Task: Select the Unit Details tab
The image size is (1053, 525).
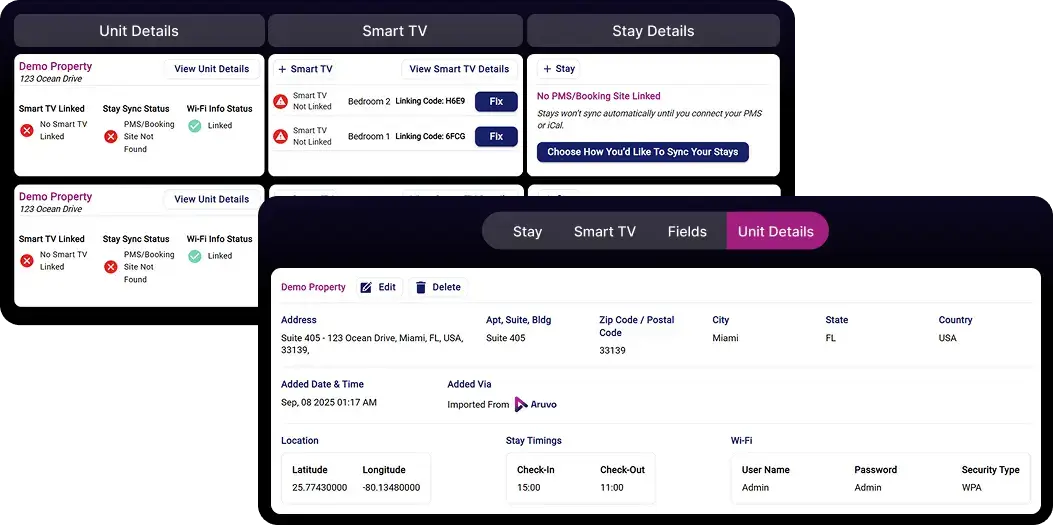Action: click(x=776, y=231)
